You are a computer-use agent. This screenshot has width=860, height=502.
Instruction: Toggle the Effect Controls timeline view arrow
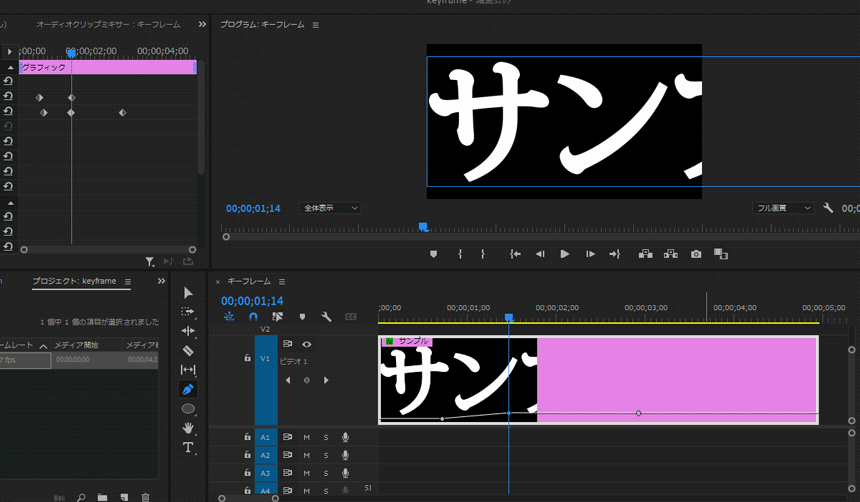coord(9,52)
